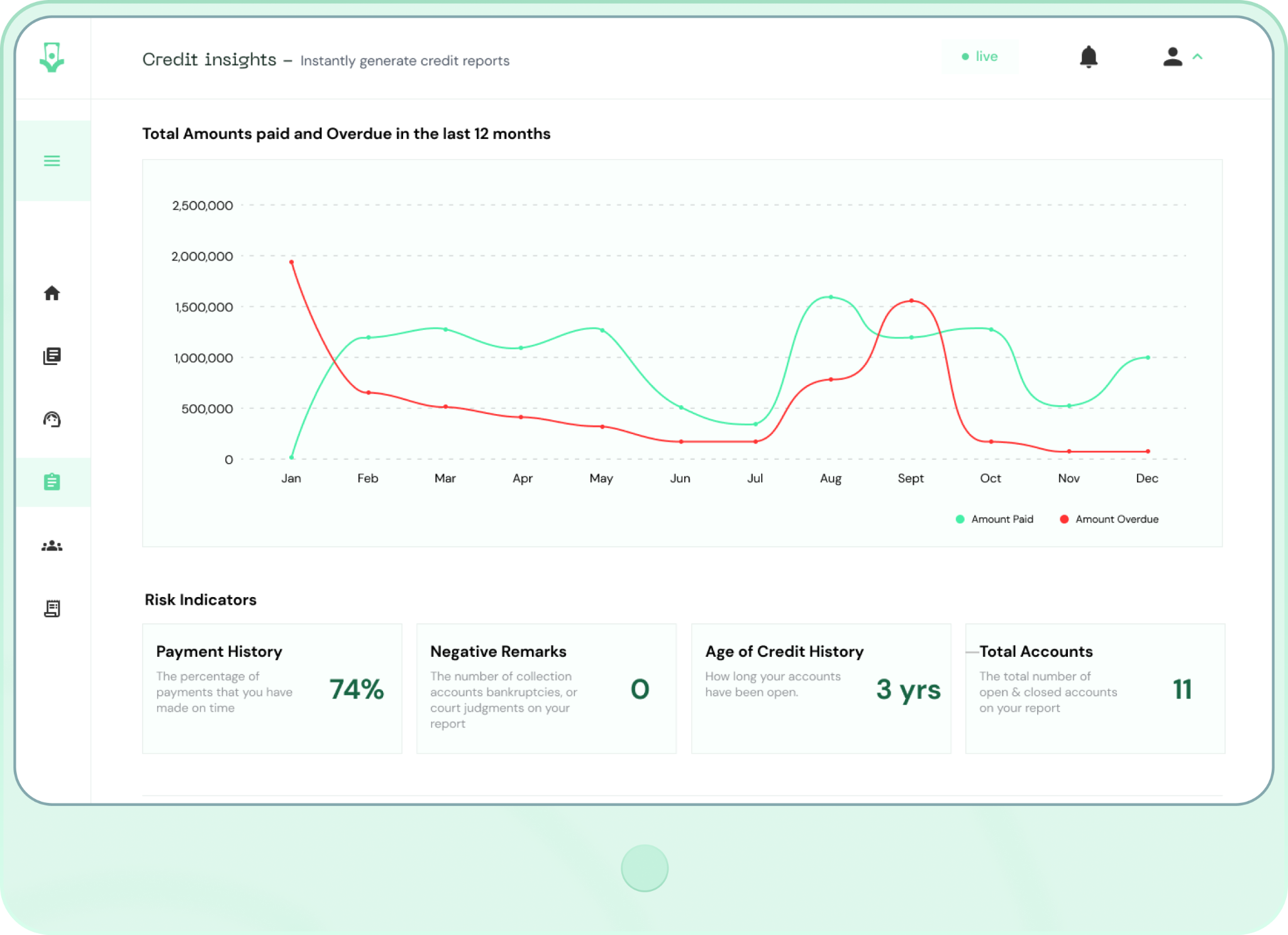The image size is (1288, 935).
Task: Click the Payment History 74% value
Action: point(356,690)
